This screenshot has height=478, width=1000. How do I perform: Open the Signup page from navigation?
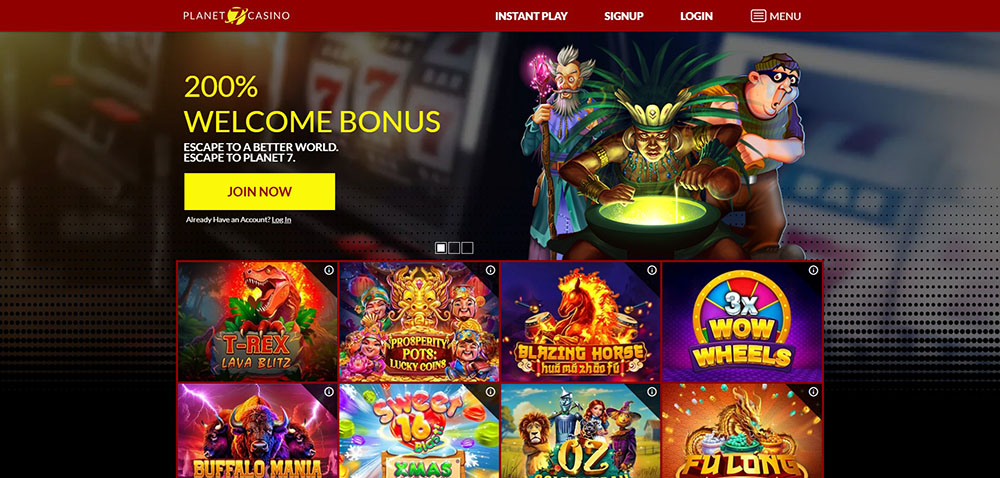point(624,16)
